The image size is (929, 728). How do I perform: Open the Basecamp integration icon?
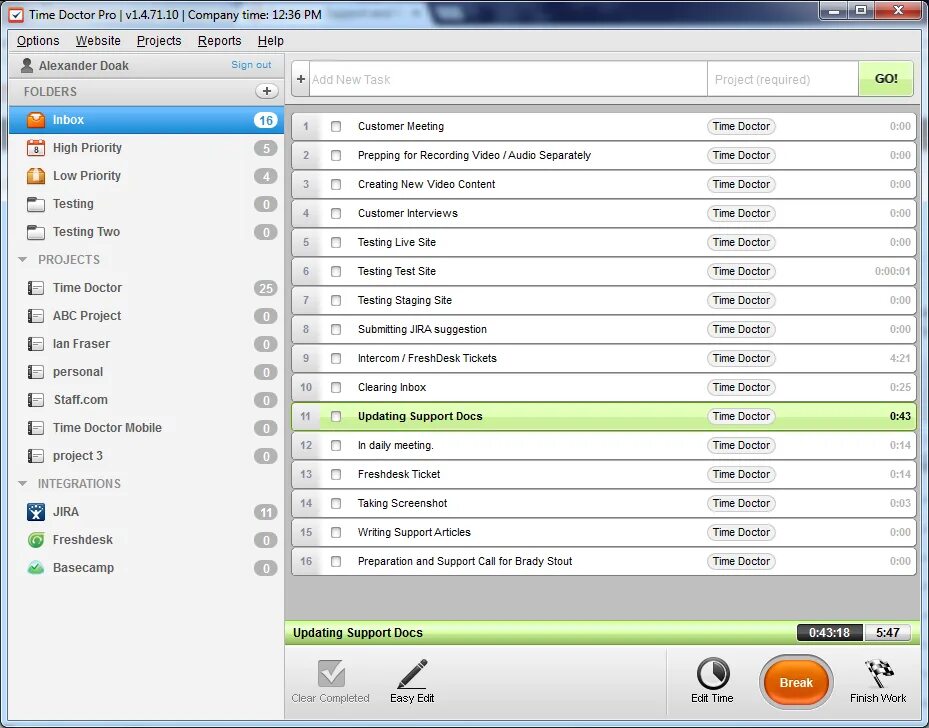tap(36, 567)
